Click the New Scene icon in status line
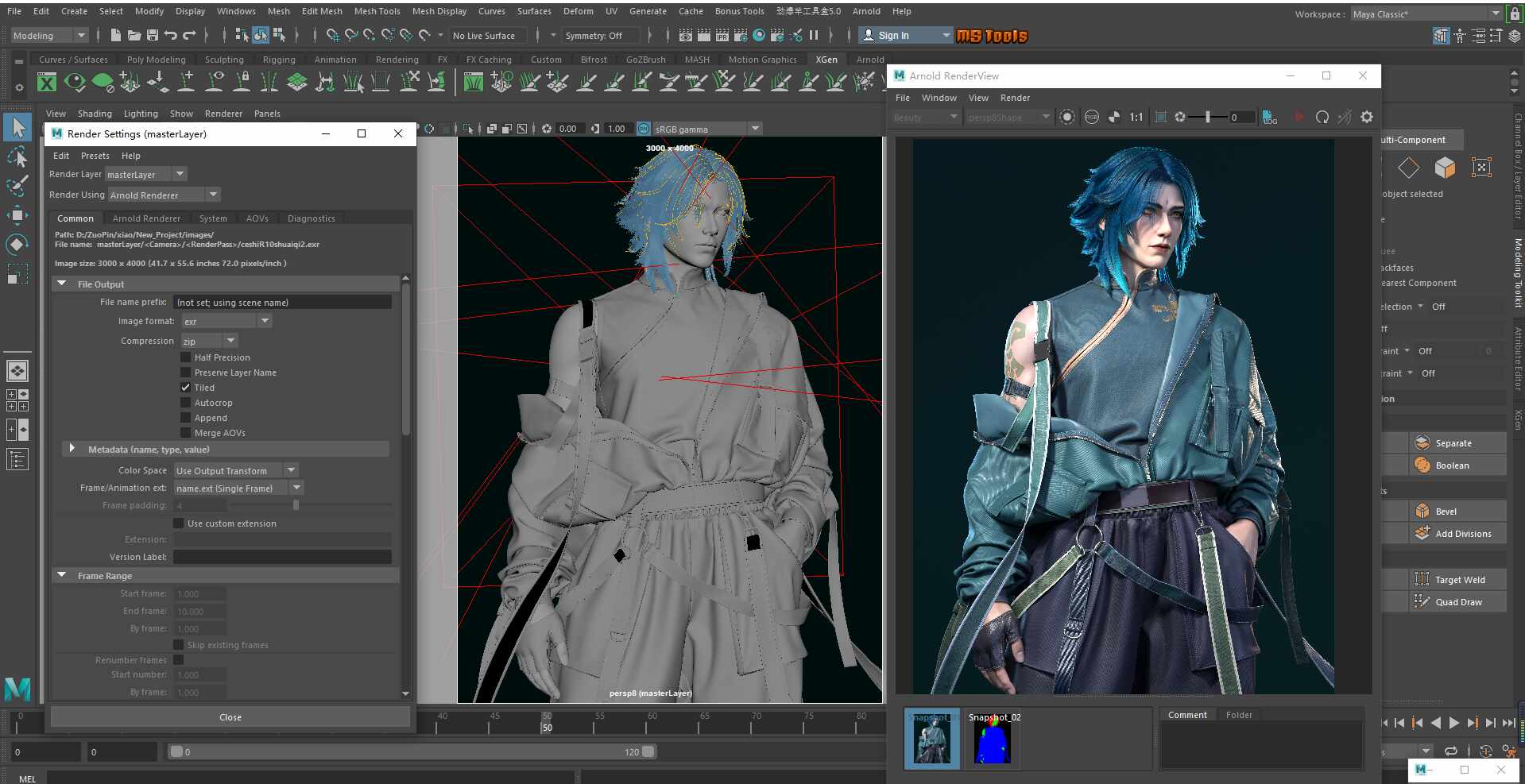The image size is (1525, 784). point(116,35)
